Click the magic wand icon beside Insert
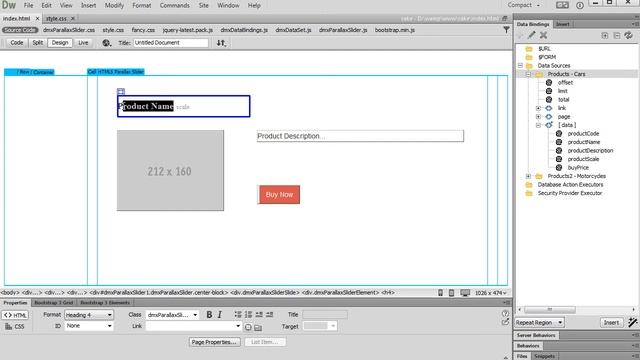The height and width of the screenshot is (360, 640). coord(633,322)
